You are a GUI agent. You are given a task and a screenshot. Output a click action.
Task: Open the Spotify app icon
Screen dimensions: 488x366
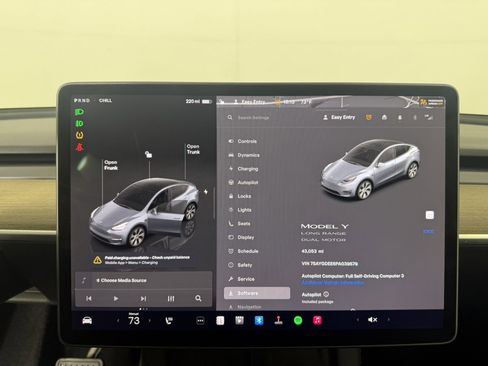tap(298, 321)
